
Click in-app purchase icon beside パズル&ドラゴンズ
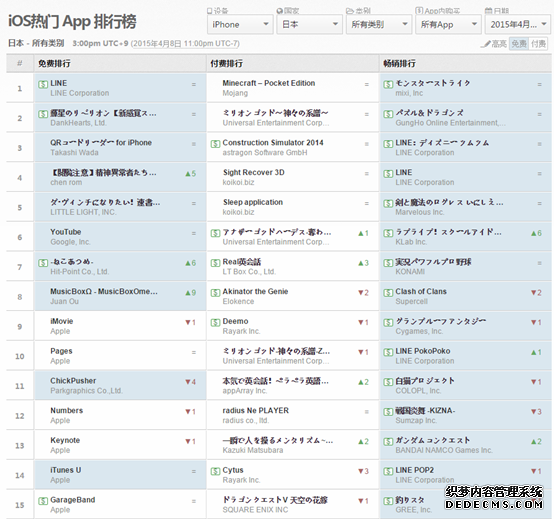(x=388, y=114)
